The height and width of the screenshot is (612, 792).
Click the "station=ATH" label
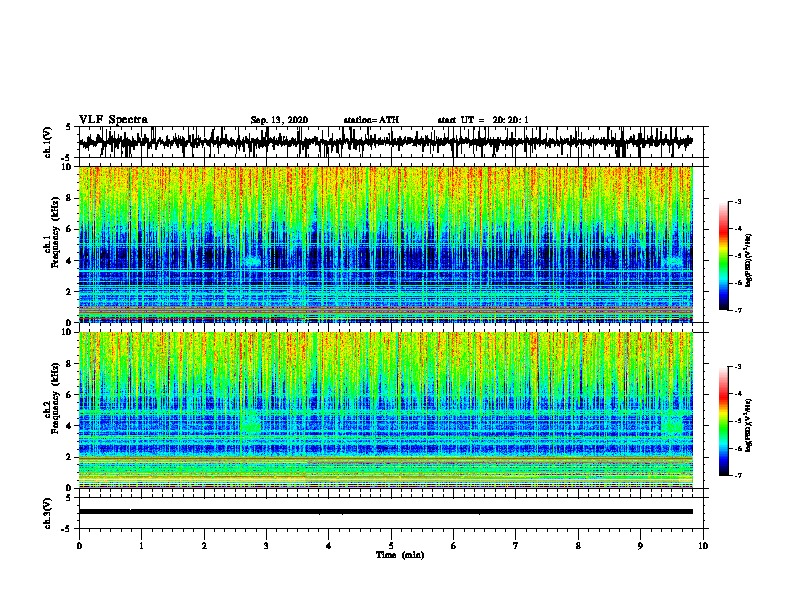tap(371, 120)
